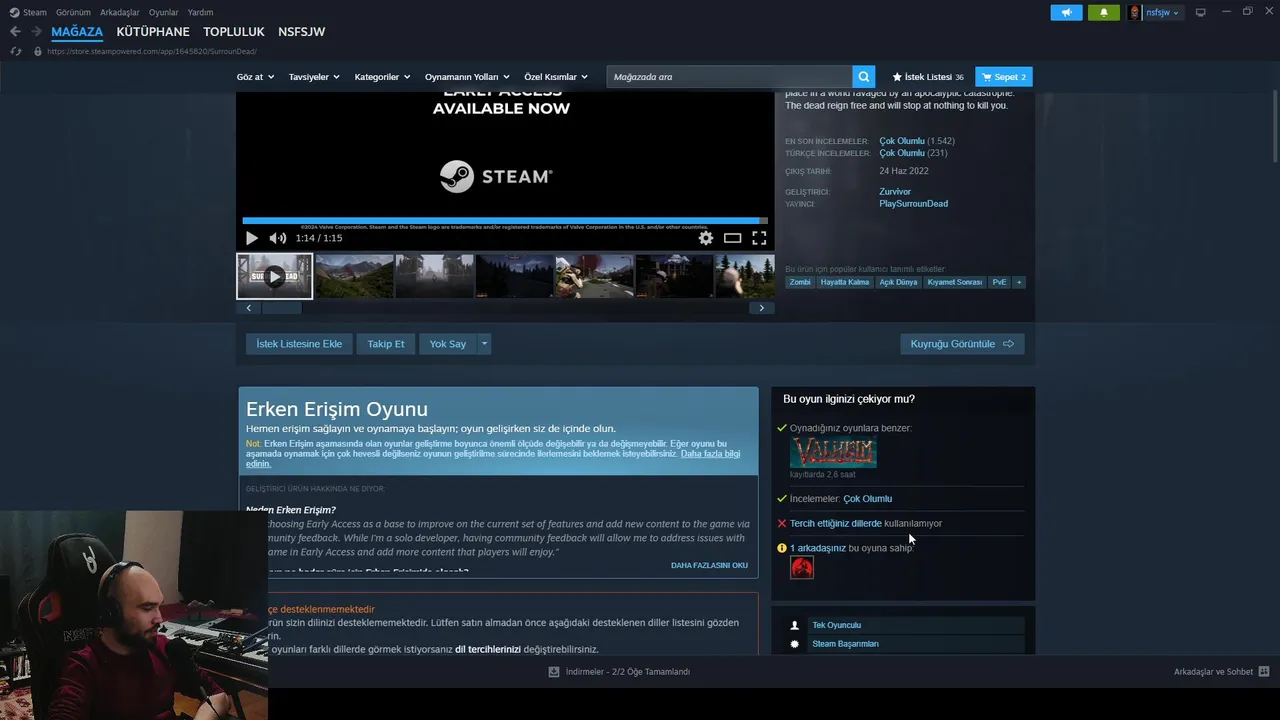
Task: Open Arkadaşlar ve Sohbet panel
Action: [1221, 672]
